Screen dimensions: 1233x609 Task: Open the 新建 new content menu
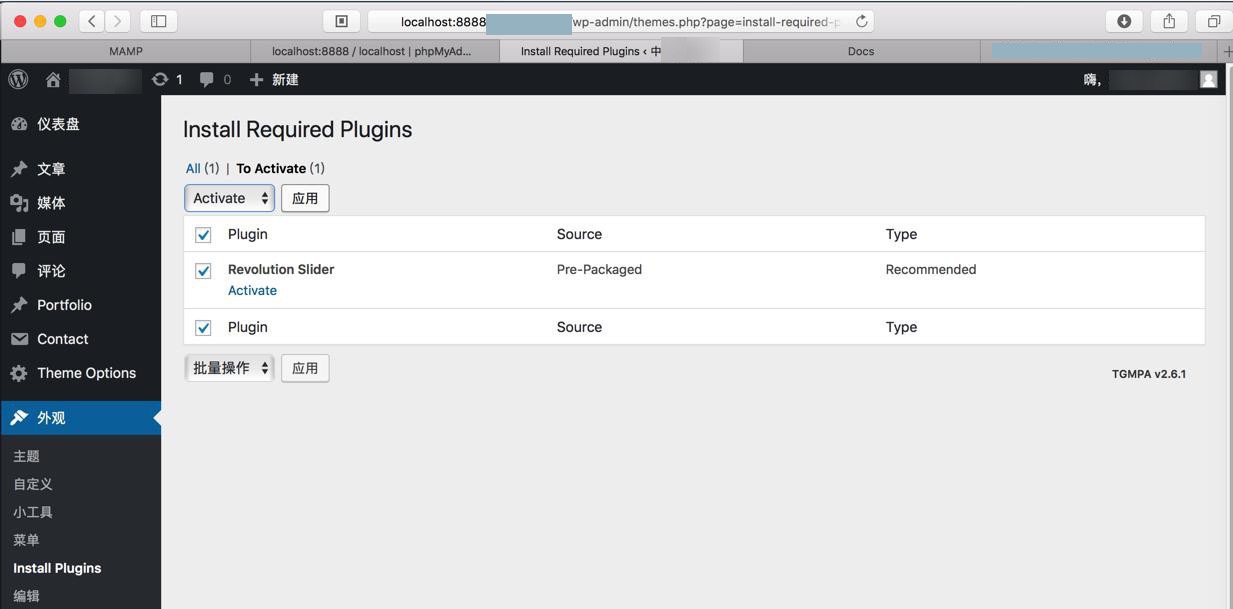click(x=275, y=80)
